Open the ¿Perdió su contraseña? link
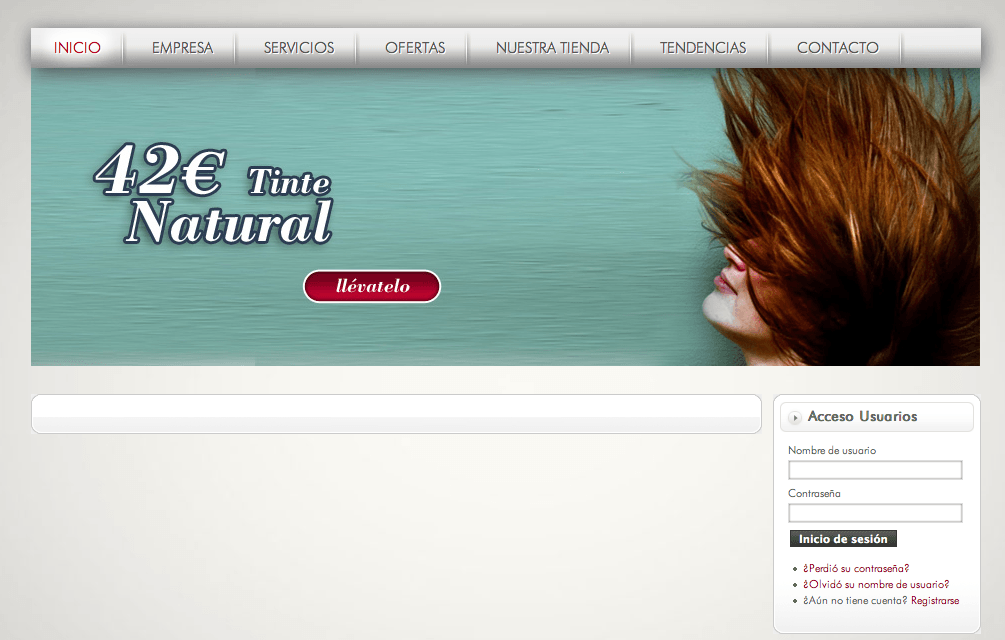 click(856, 568)
